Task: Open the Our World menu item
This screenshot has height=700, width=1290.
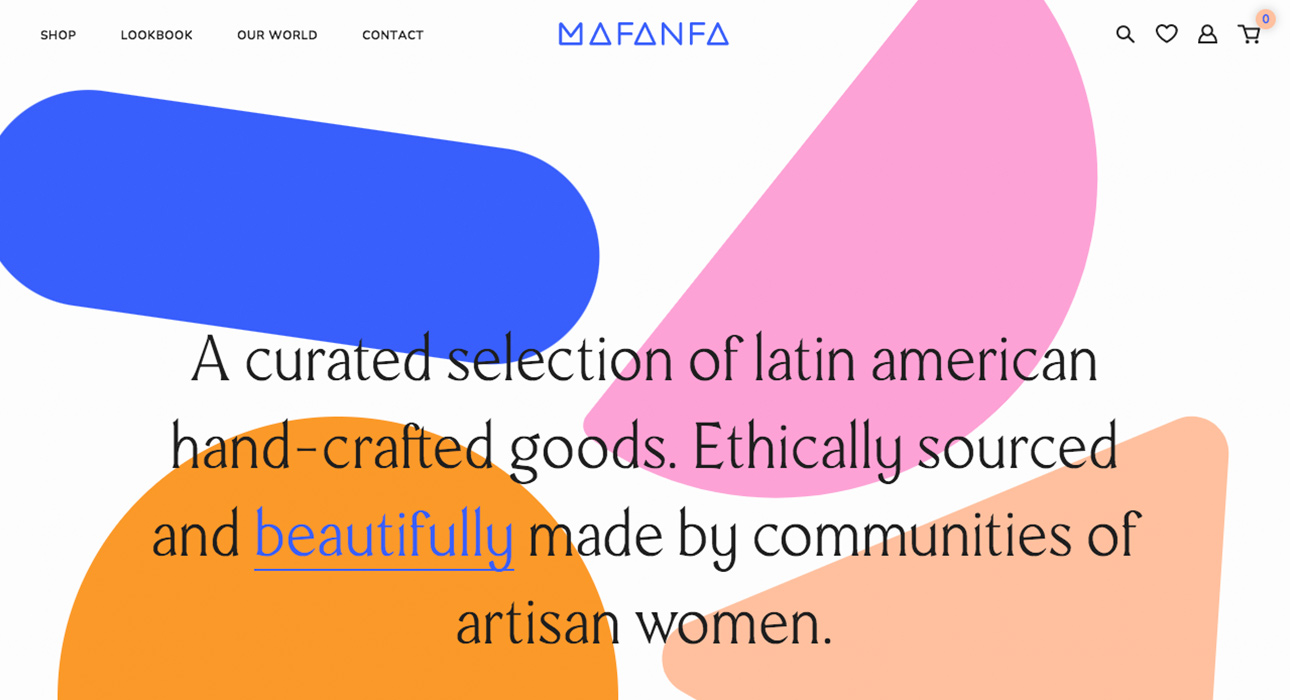Action: pos(277,35)
